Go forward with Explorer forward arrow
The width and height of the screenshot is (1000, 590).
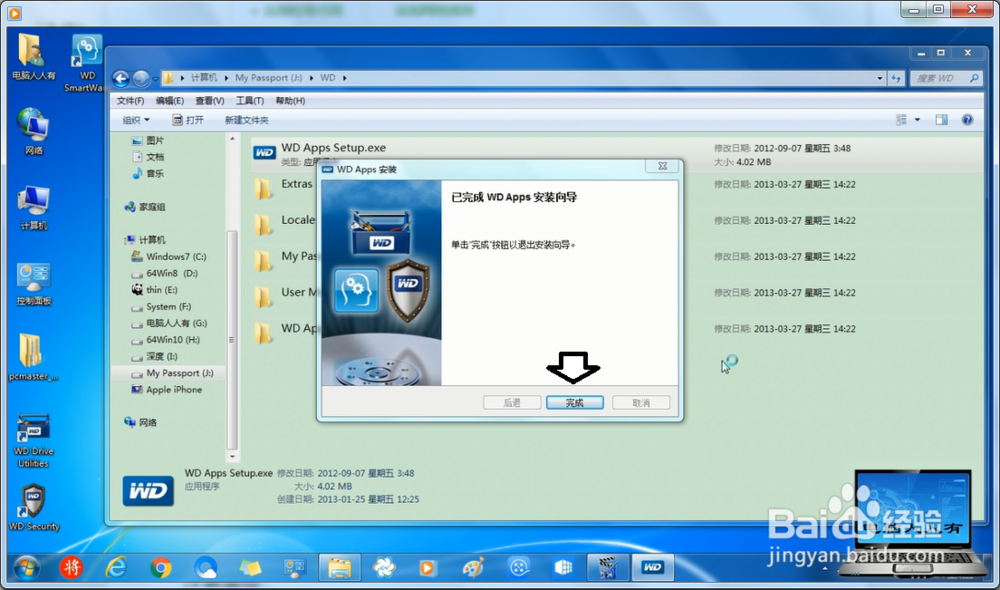click(141, 78)
